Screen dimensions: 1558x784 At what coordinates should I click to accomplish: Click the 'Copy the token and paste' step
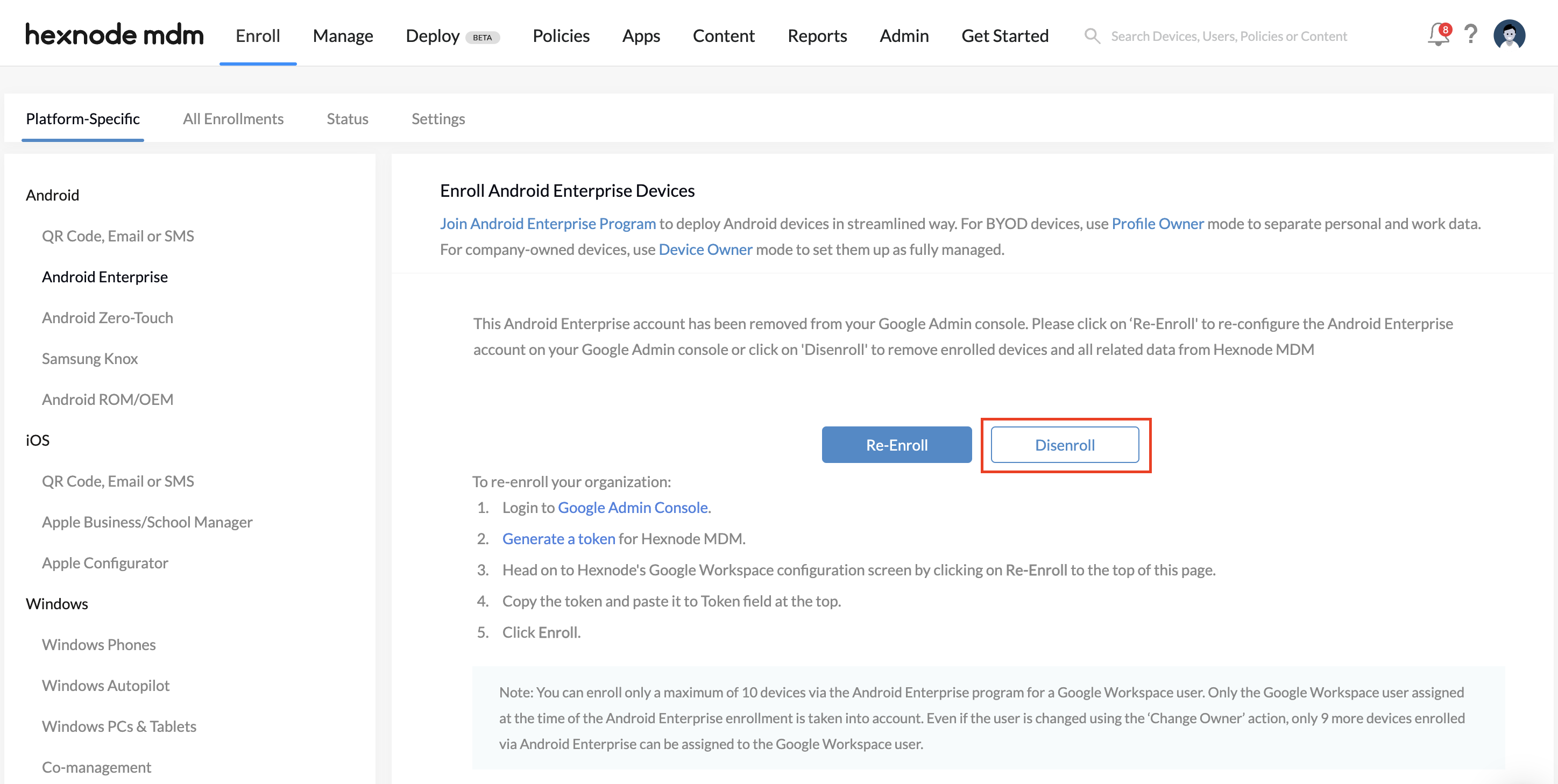(x=671, y=601)
